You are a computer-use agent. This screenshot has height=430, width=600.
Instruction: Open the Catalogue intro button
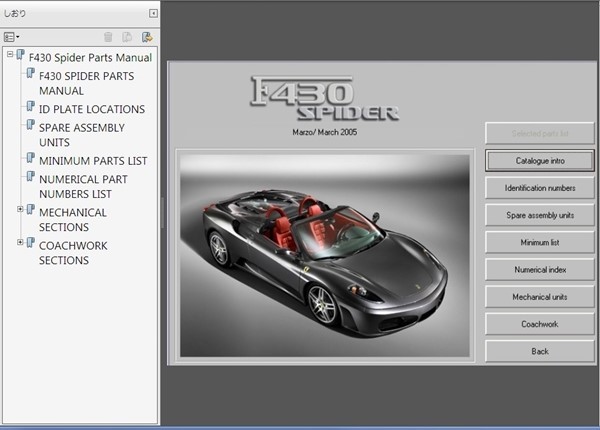click(x=540, y=161)
